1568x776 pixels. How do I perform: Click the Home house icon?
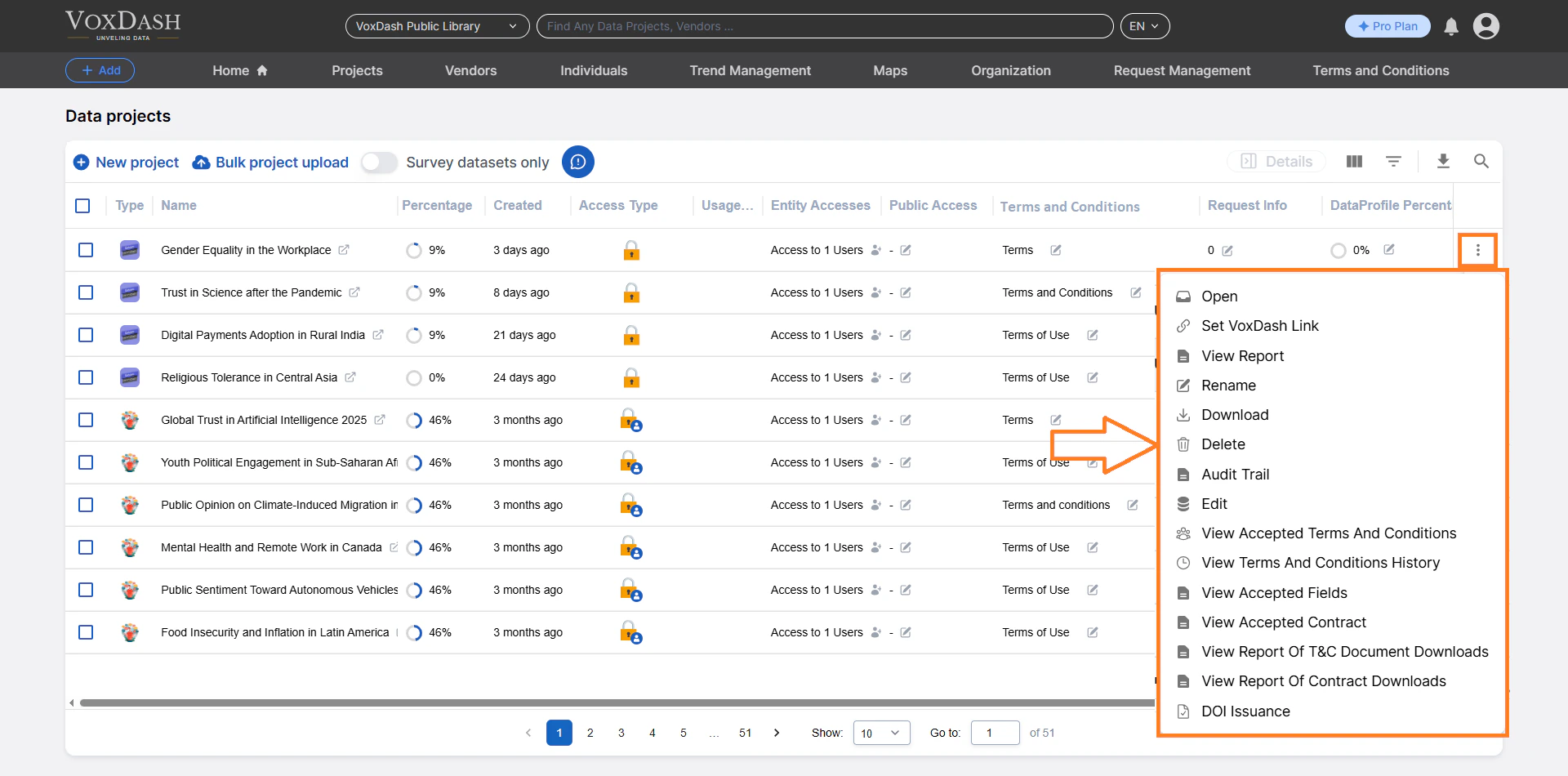click(x=262, y=70)
